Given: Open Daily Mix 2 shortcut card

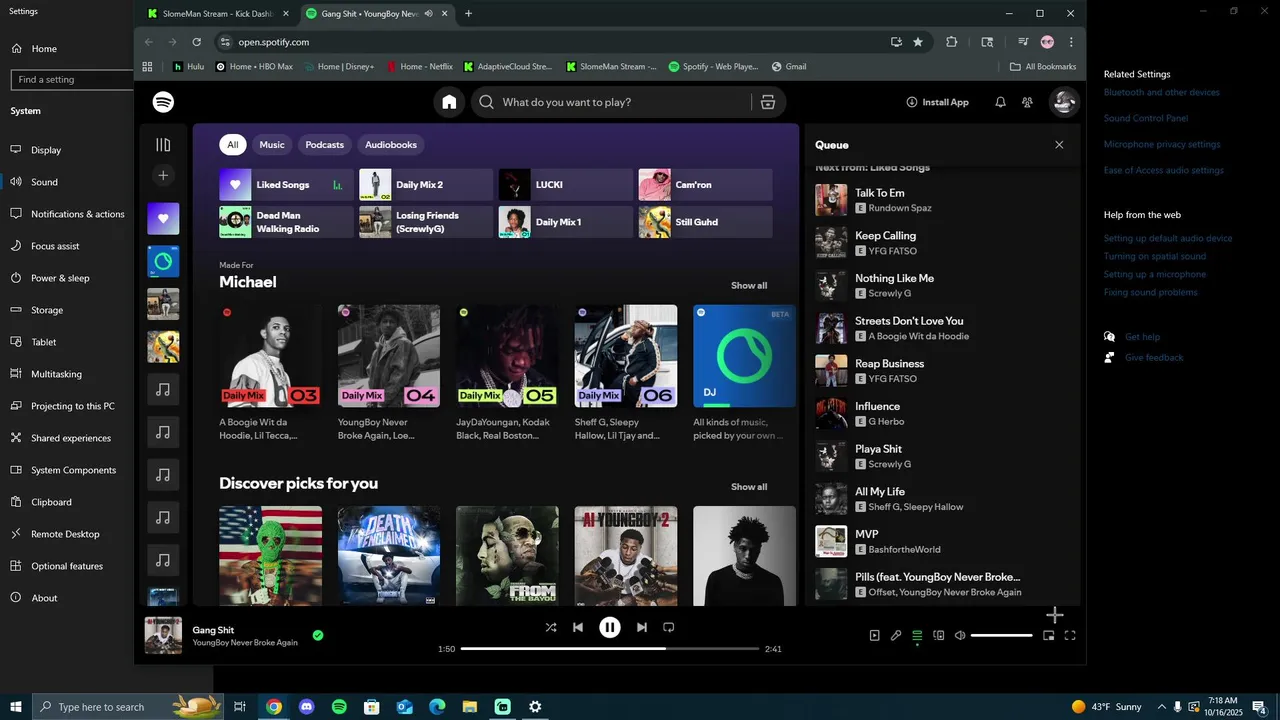Looking at the screenshot, I should point(426,185).
